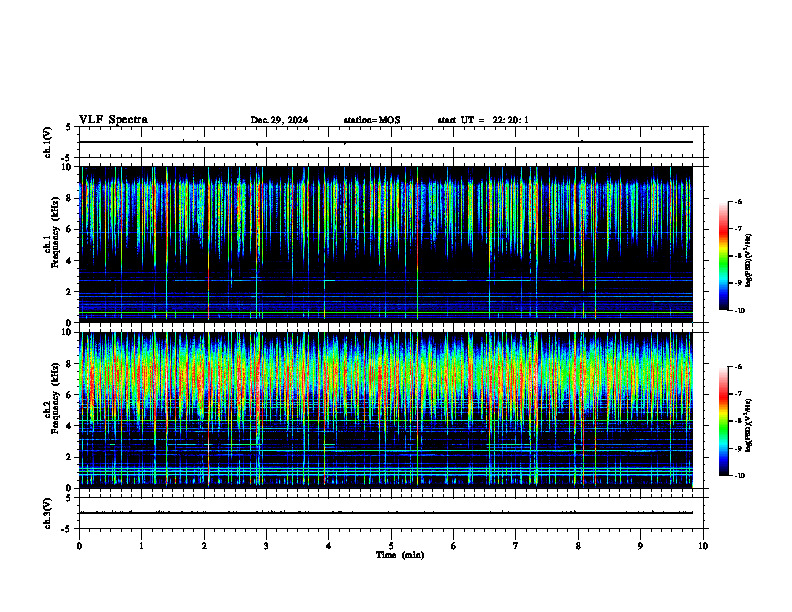Click the "8" kHz tick of ch.1 spectrogram
Screen dimensions: 792x612
(x=70, y=198)
